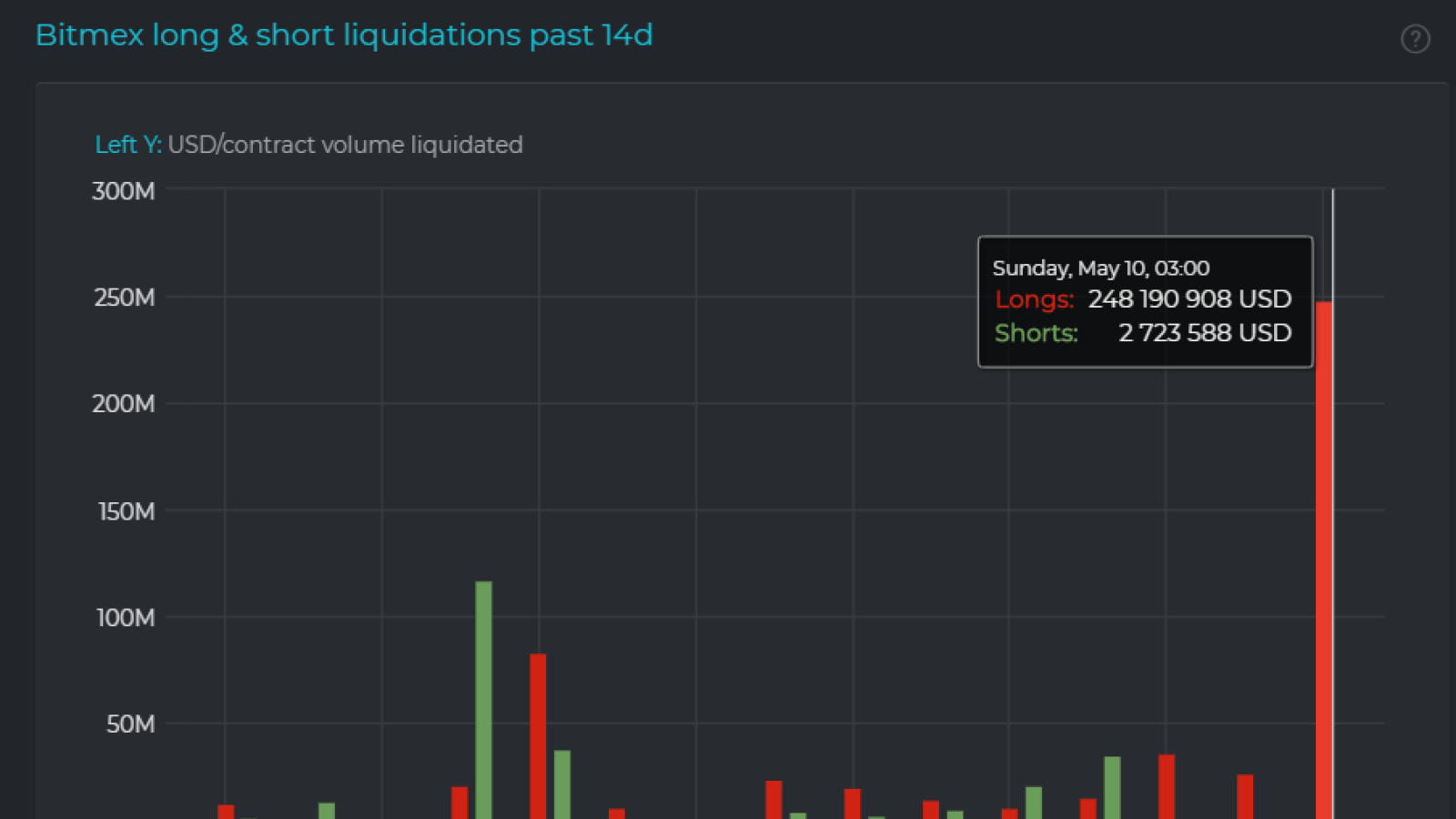Click the red 'Longs:' label in tooltip
This screenshot has height=819, width=1456.
1035,299
